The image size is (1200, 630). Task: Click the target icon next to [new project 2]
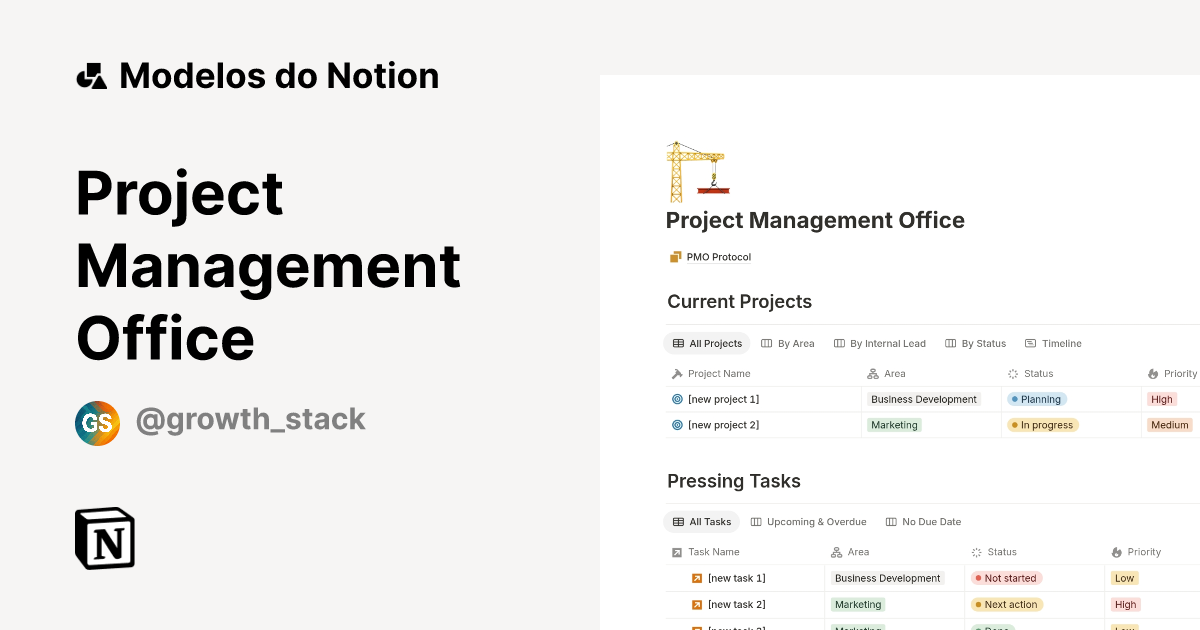(678, 425)
